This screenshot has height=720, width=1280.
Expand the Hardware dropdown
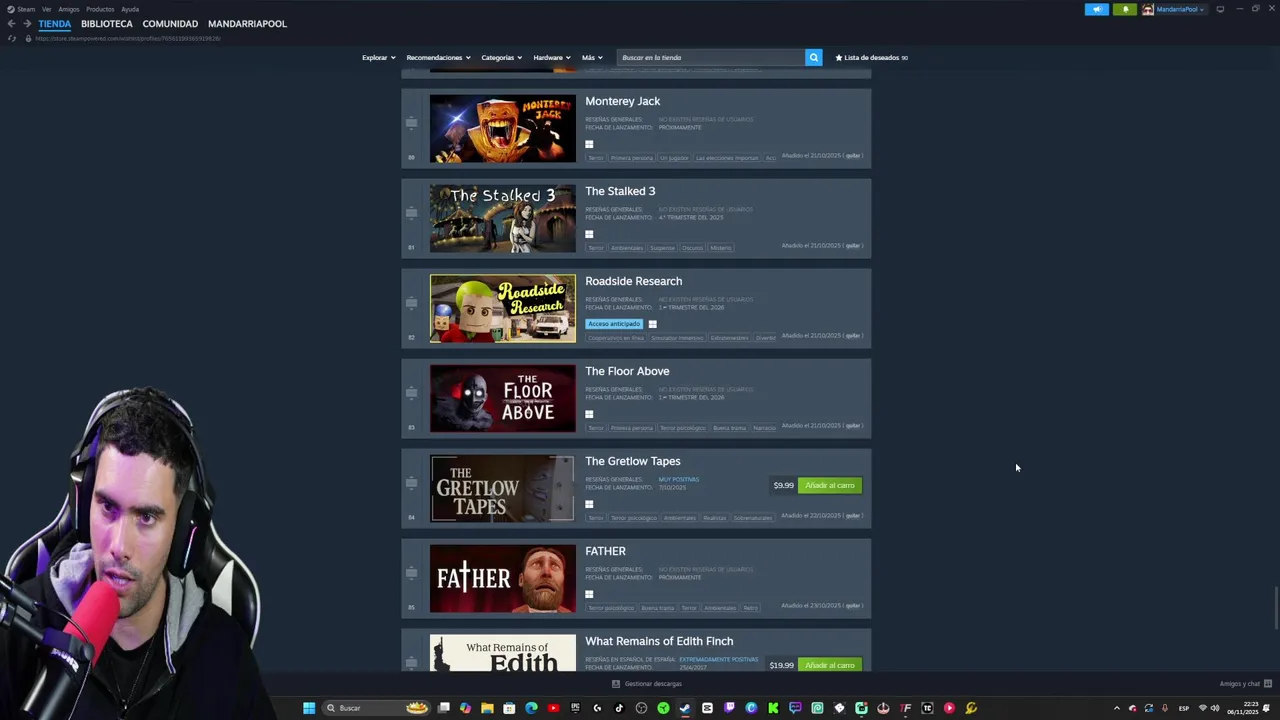551,58
